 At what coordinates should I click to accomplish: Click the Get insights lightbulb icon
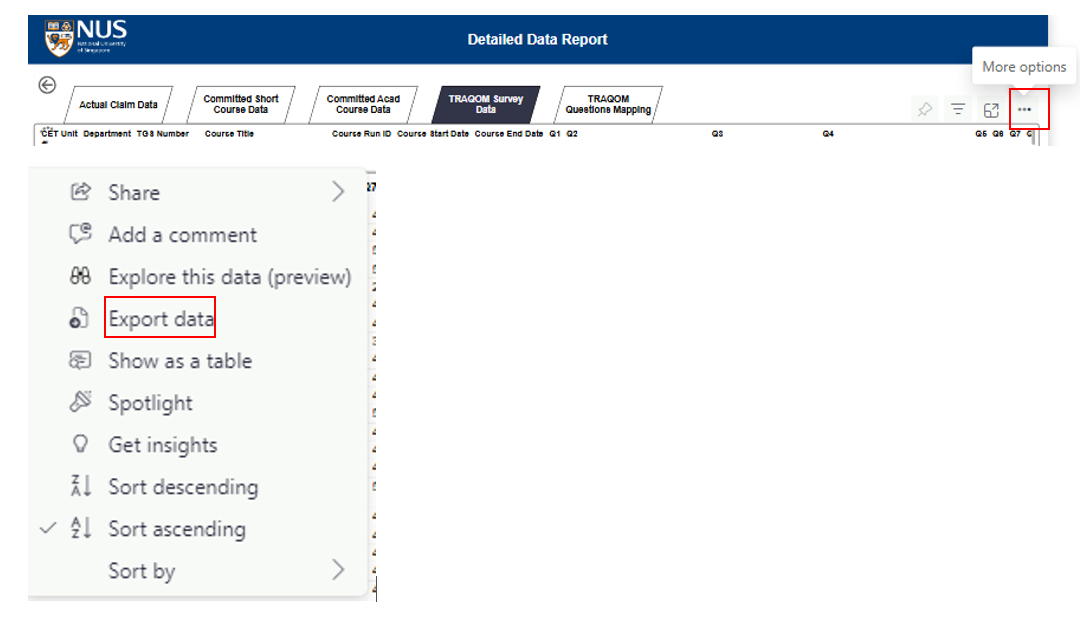80,445
